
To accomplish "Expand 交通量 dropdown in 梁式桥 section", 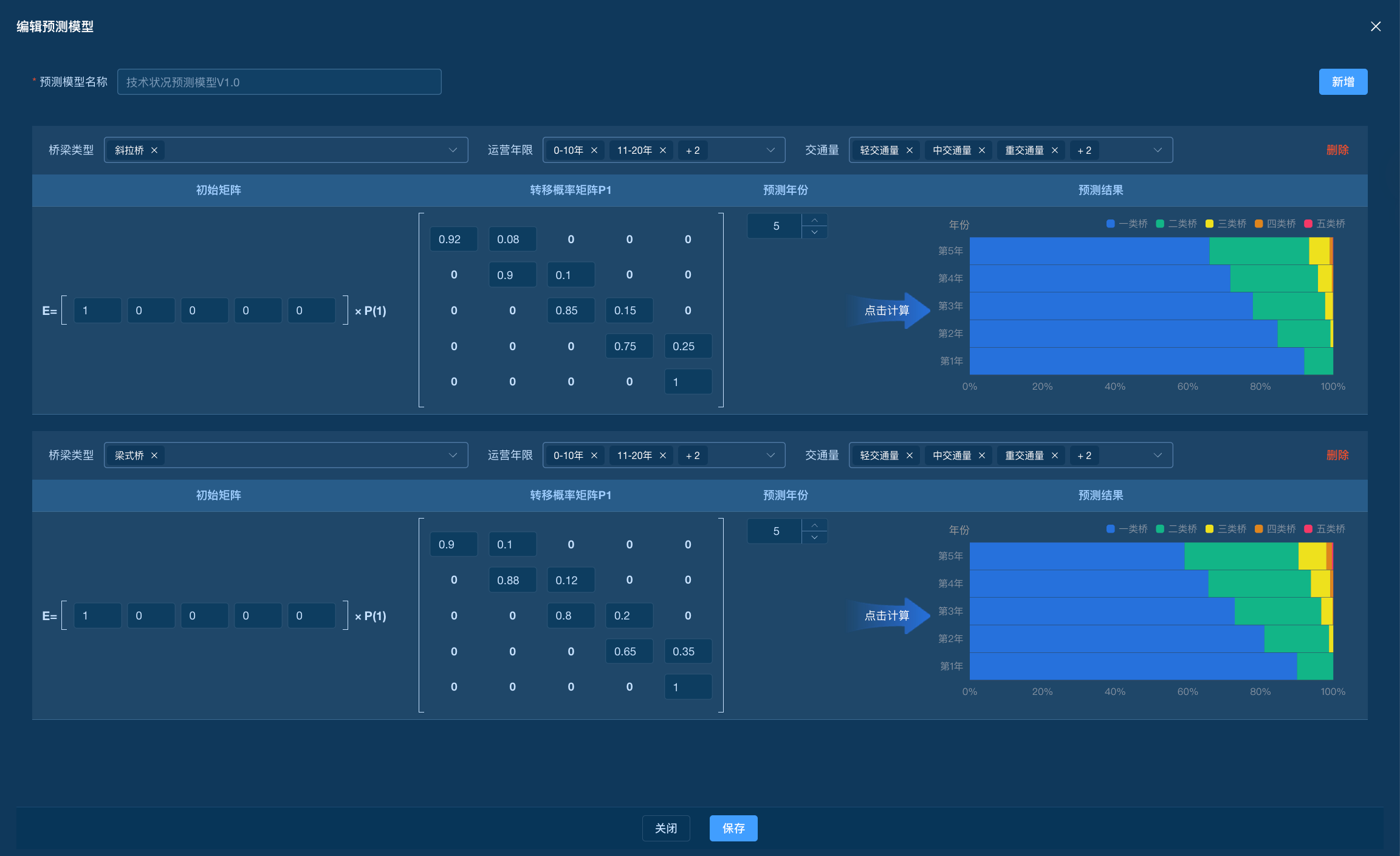I will 1158,455.
